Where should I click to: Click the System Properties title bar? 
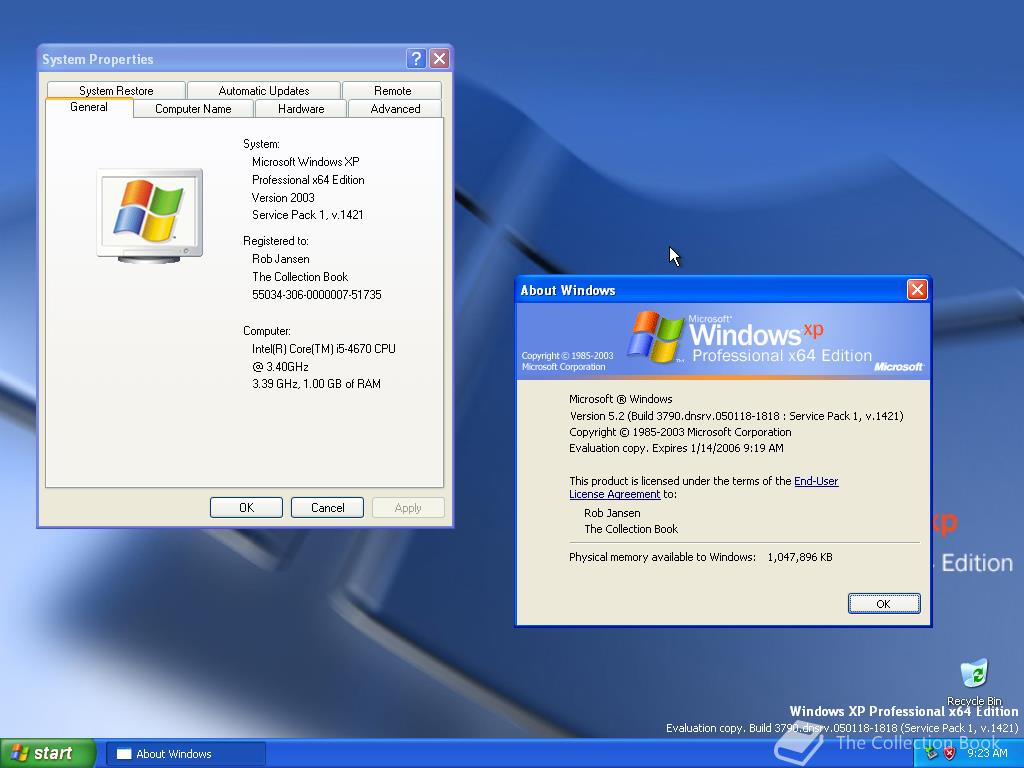coord(222,59)
